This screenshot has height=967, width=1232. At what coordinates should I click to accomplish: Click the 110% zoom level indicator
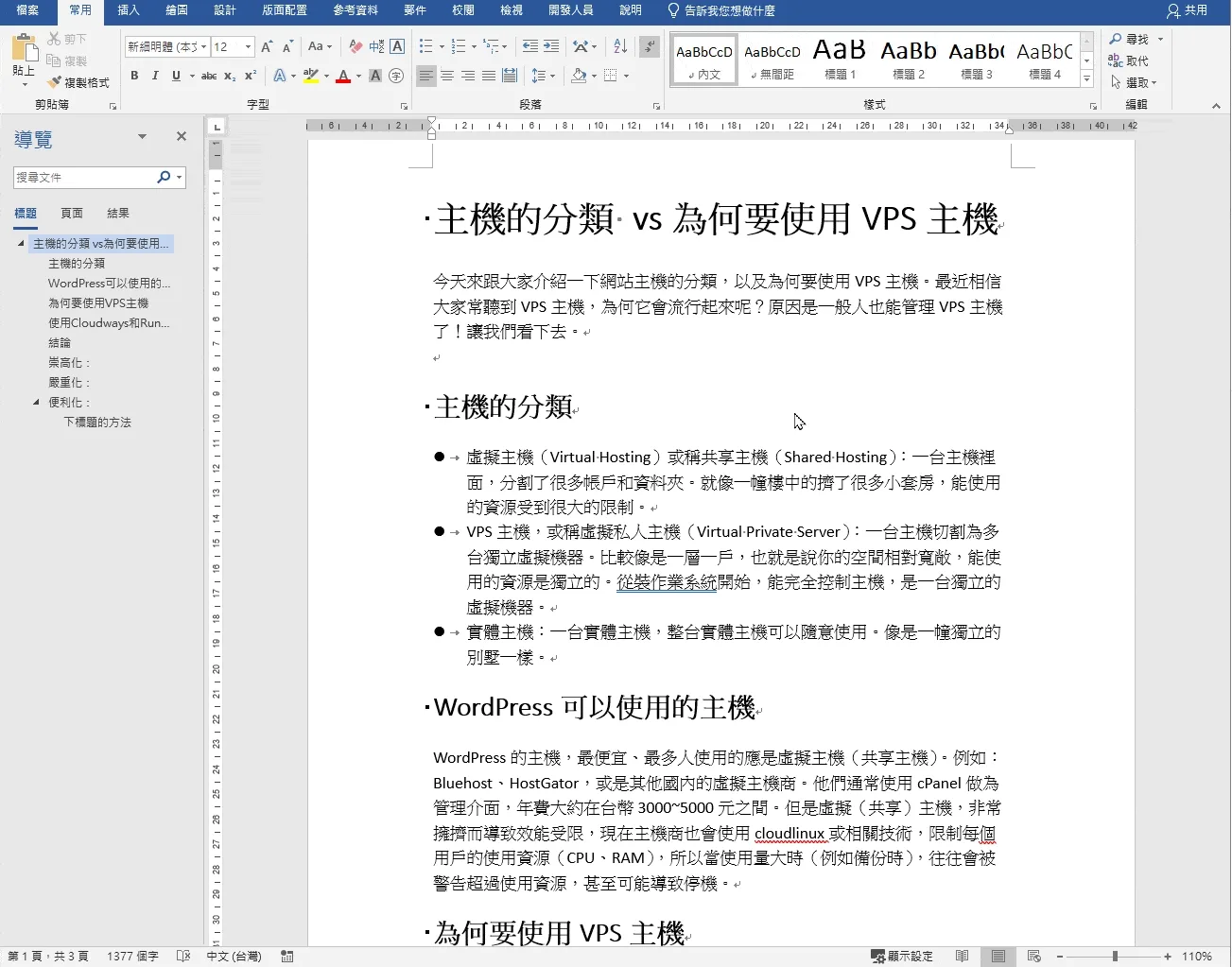point(1197,957)
